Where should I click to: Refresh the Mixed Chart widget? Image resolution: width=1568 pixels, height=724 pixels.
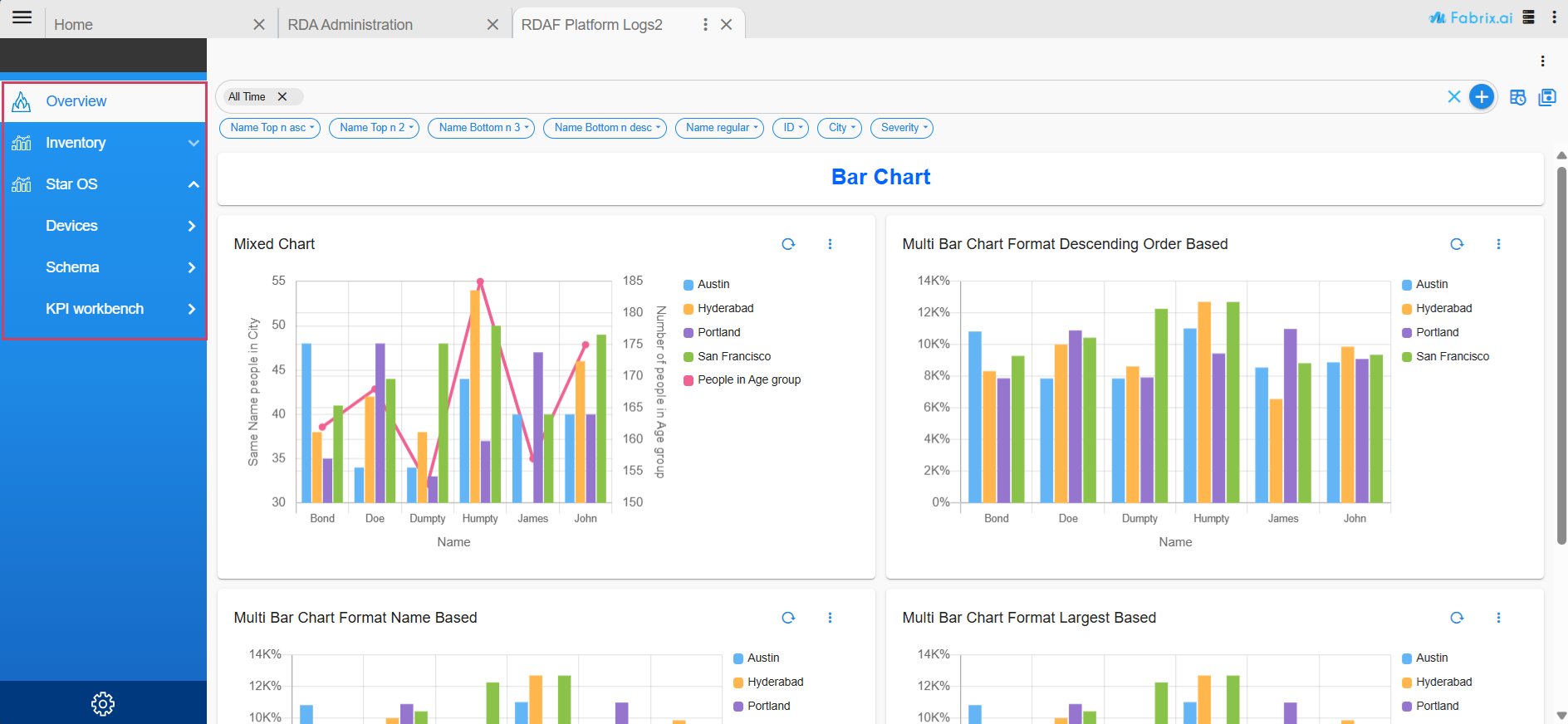[x=788, y=244]
